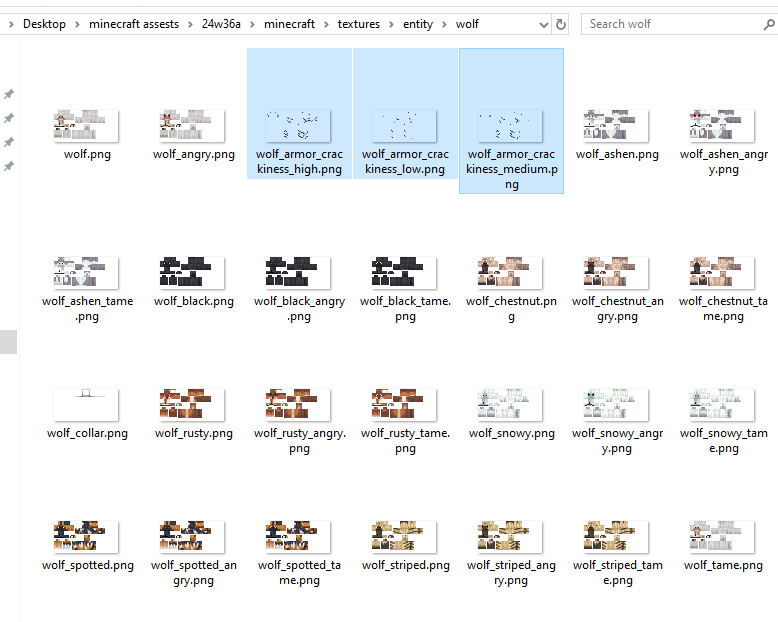The image size is (778, 622).
Task: Select wolf_black_tame.png image icon
Action: (404, 272)
